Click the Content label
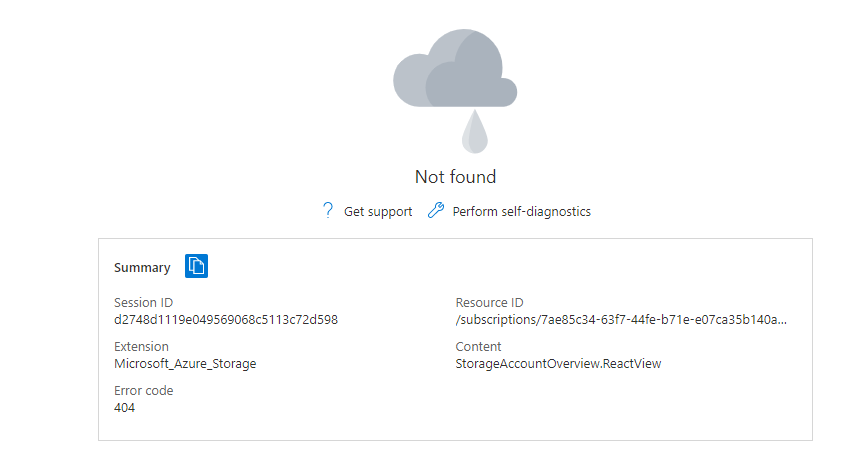This screenshot has width=863, height=466. tap(478, 347)
